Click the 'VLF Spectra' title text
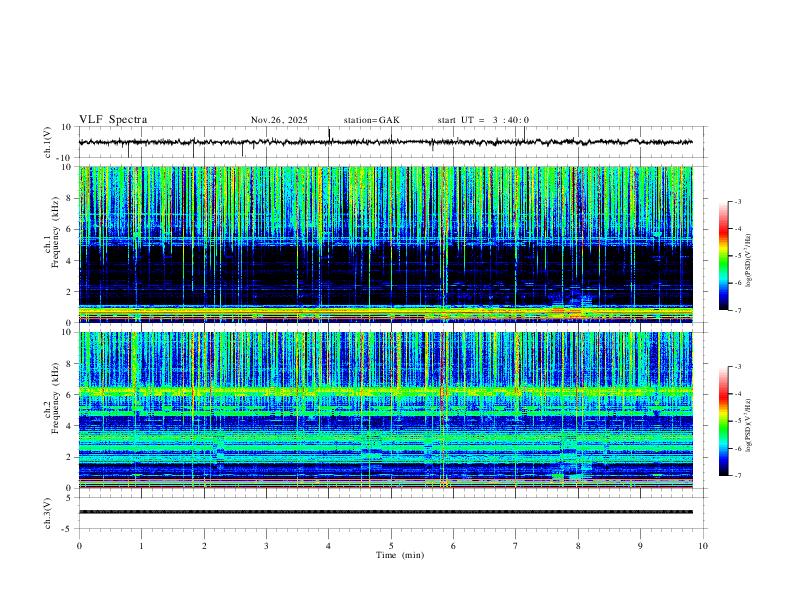The height and width of the screenshot is (612, 792). (113, 120)
